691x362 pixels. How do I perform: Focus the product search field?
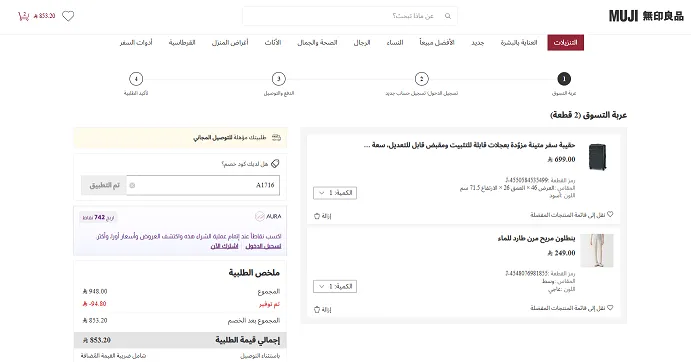pos(350,16)
